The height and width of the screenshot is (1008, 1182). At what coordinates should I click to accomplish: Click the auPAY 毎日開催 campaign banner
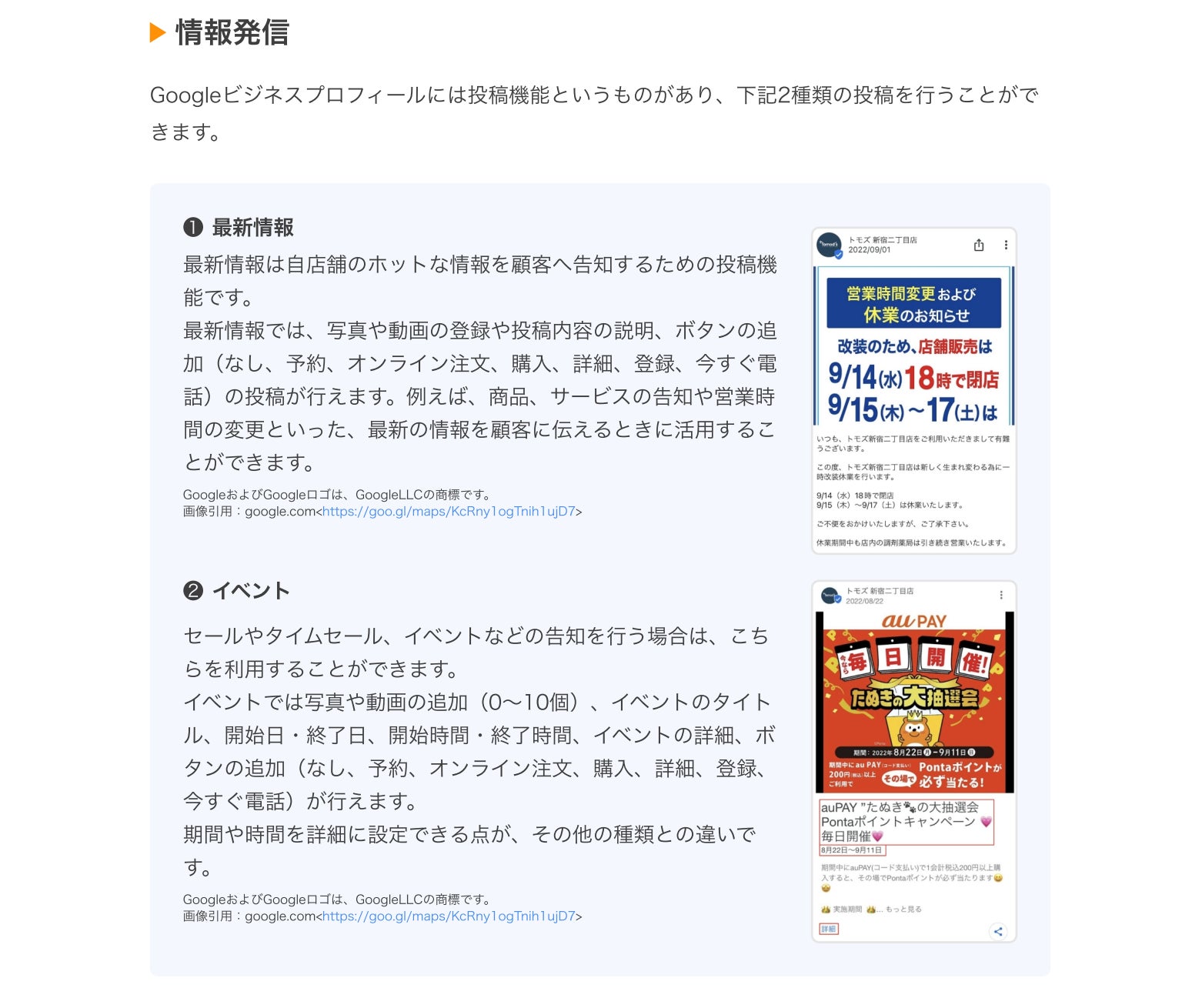point(914,703)
